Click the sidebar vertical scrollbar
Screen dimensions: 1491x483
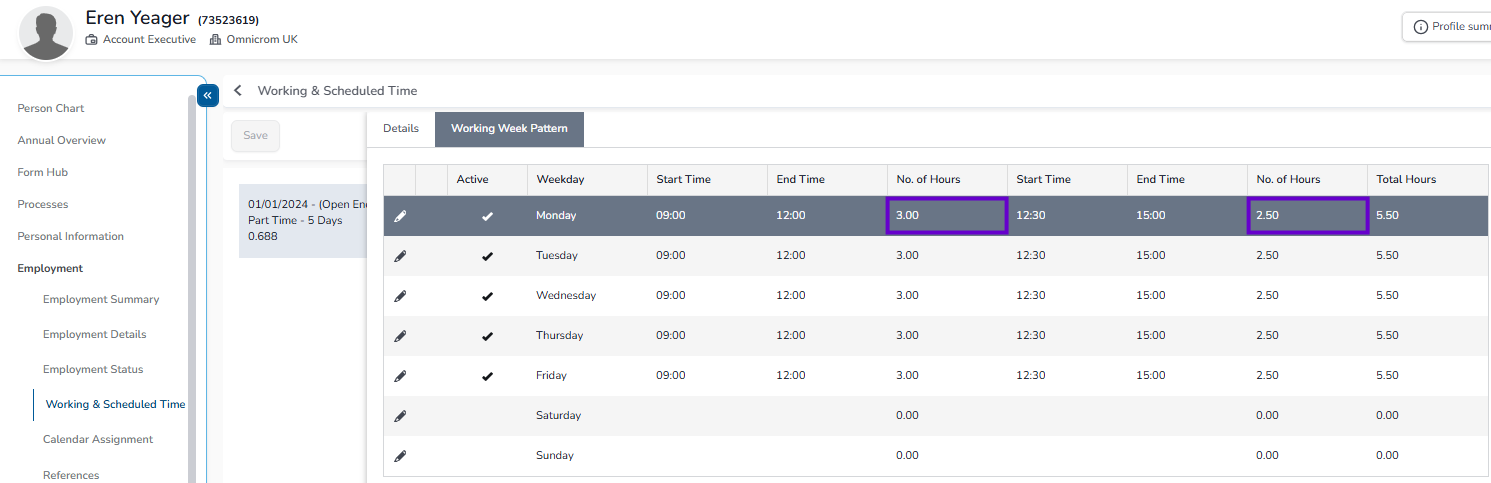tap(192, 289)
